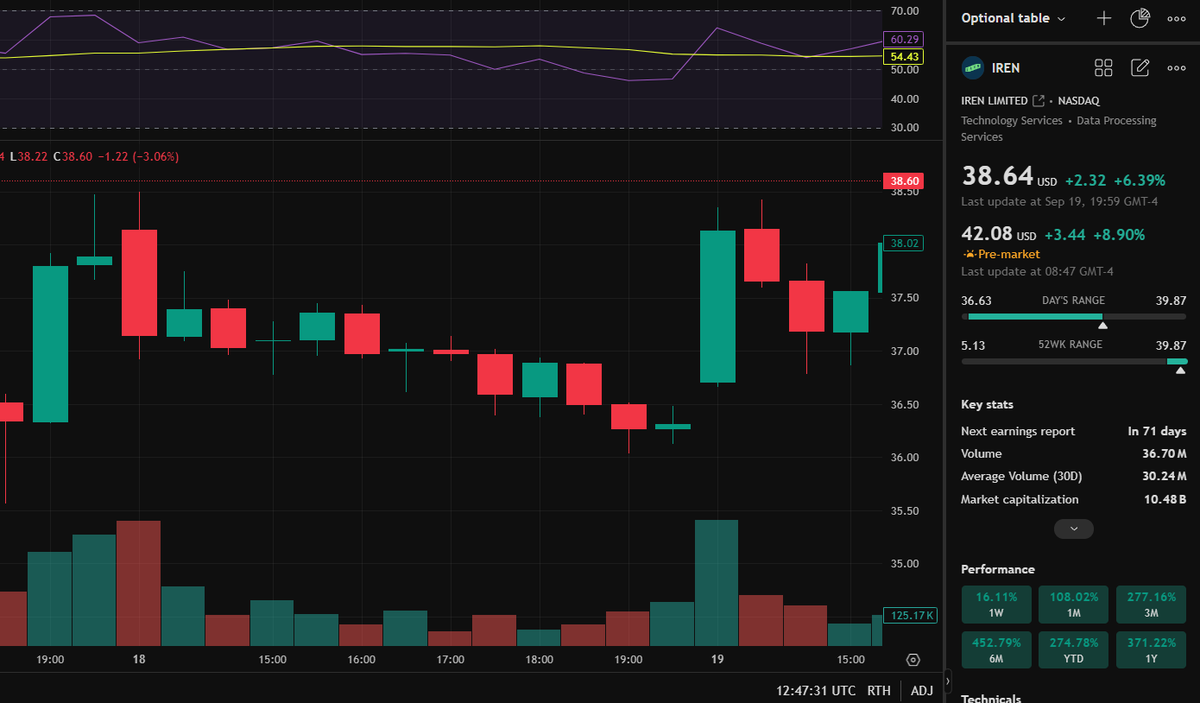This screenshot has height=703, width=1200.
Task: Click the Market capitalization 10.48 B value
Action: click(1164, 499)
